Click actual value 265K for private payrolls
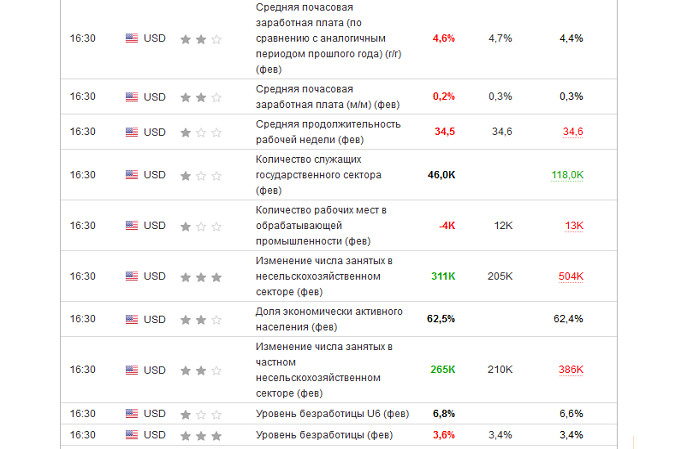 pos(443,370)
